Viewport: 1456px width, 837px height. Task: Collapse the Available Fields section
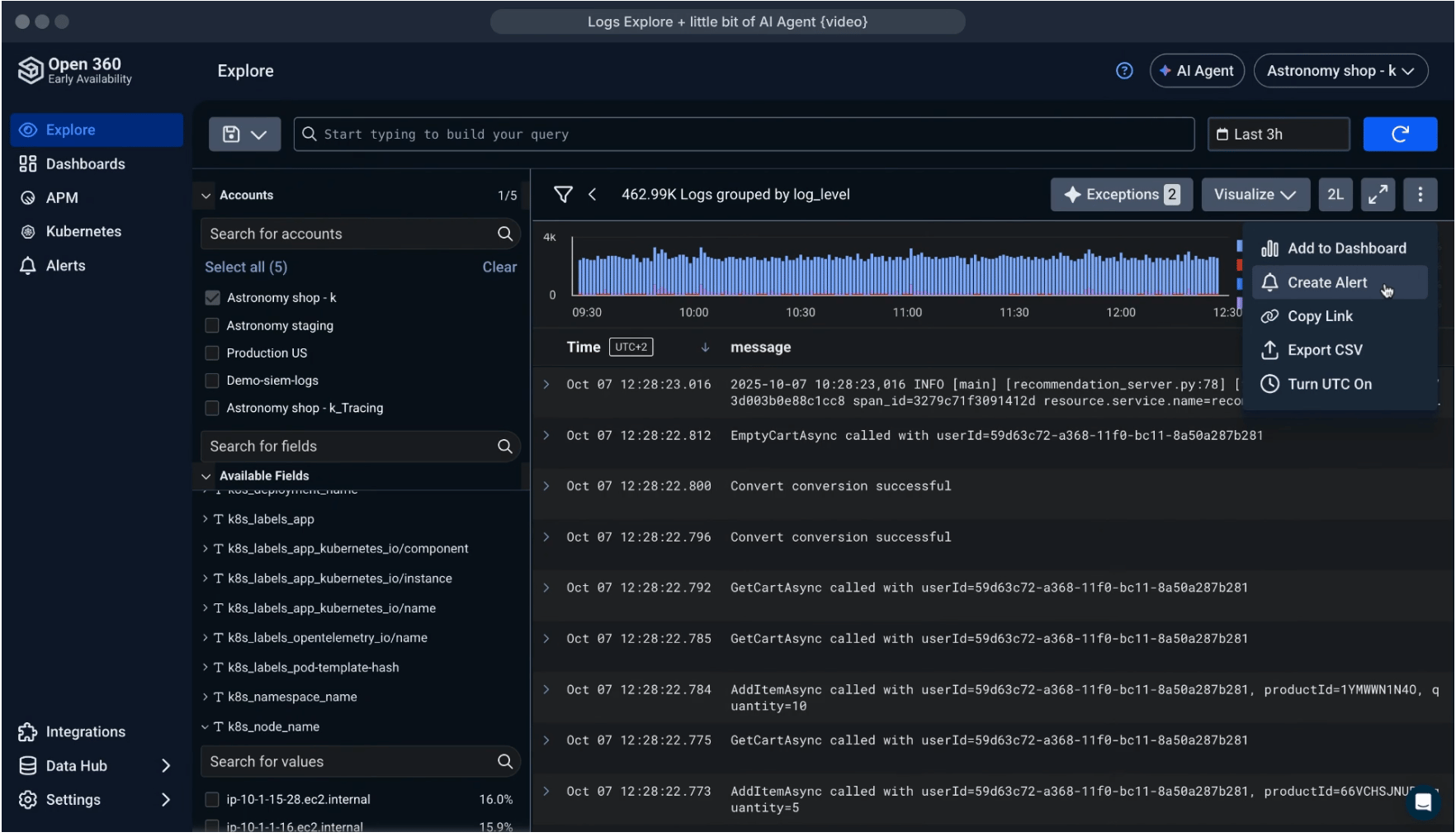(206, 476)
